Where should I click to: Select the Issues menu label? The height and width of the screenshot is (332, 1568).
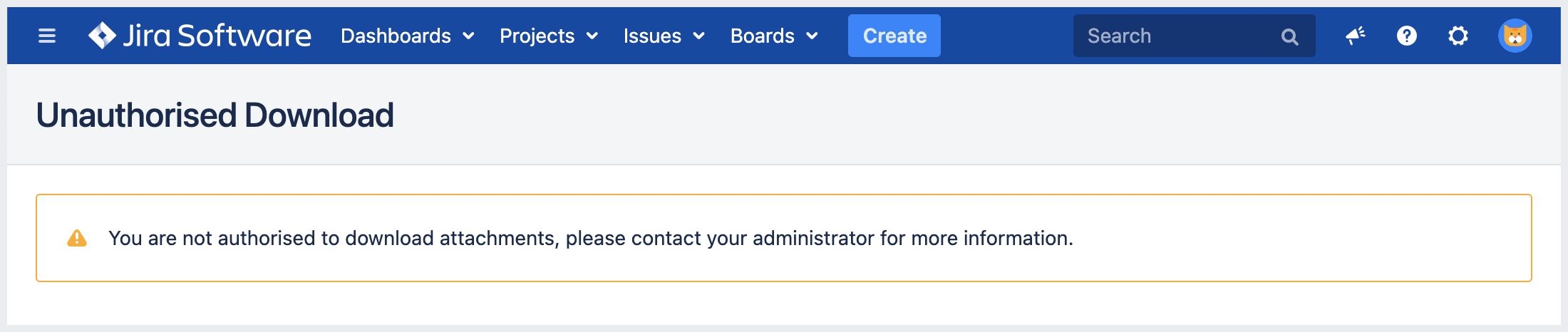click(x=652, y=36)
